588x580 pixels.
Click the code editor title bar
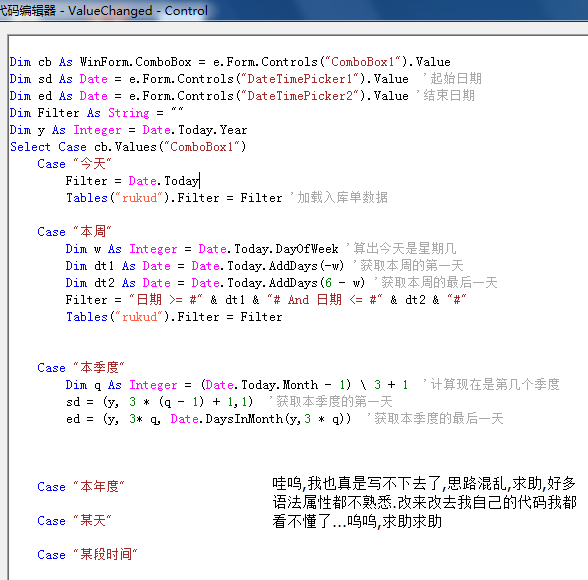(294, 10)
